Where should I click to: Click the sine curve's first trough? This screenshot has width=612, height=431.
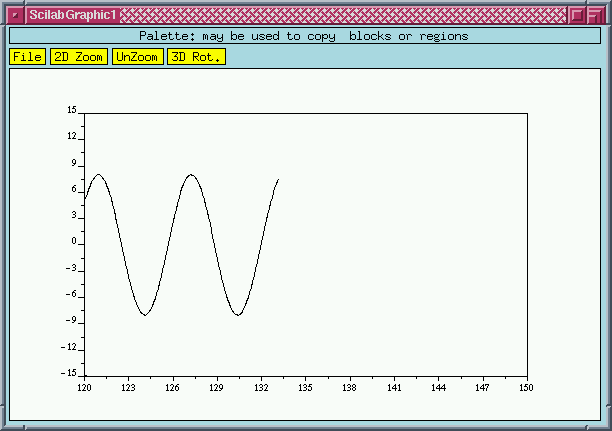tap(145, 315)
